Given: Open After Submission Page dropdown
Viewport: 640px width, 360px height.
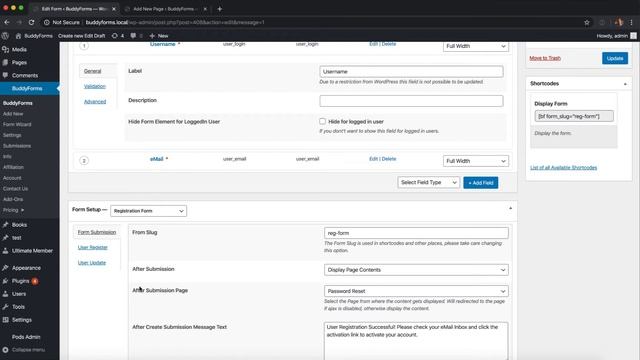Looking at the screenshot, I should click(x=416, y=291).
